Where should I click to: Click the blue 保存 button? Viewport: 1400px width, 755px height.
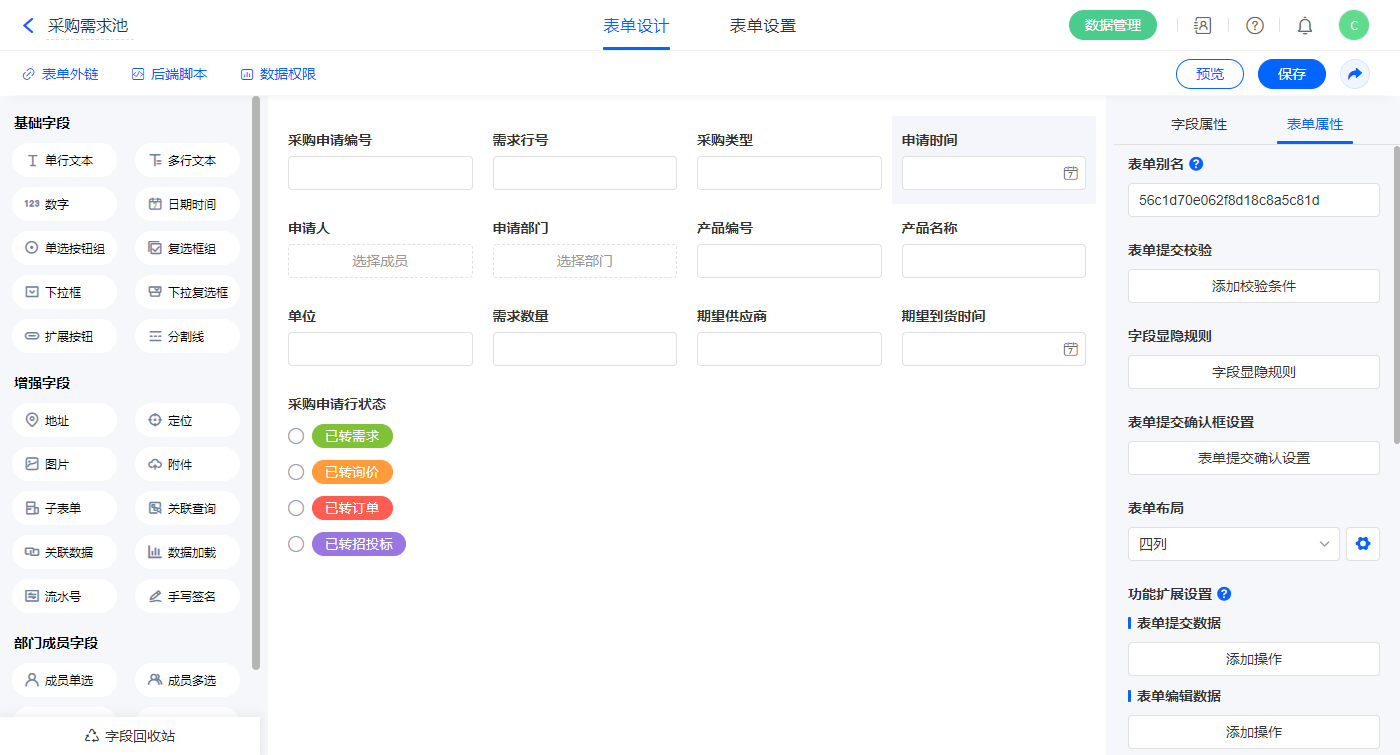[x=1291, y=74]
